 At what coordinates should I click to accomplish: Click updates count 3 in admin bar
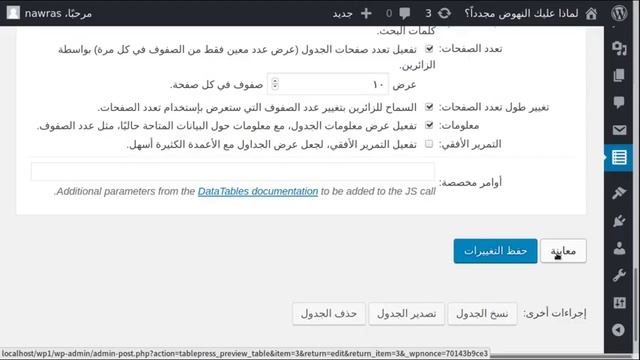coord(428,13)
